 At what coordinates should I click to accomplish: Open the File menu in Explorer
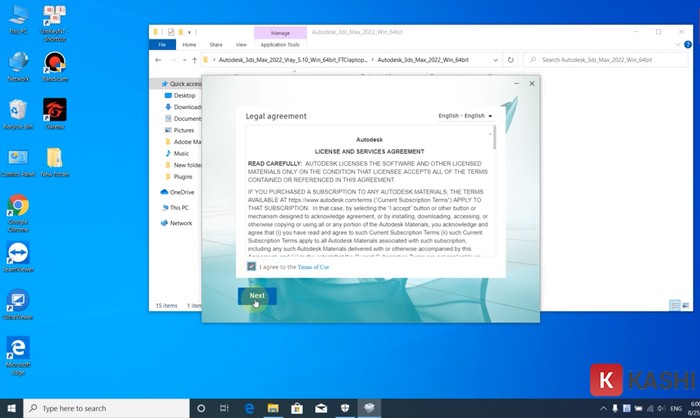[162, 45]
